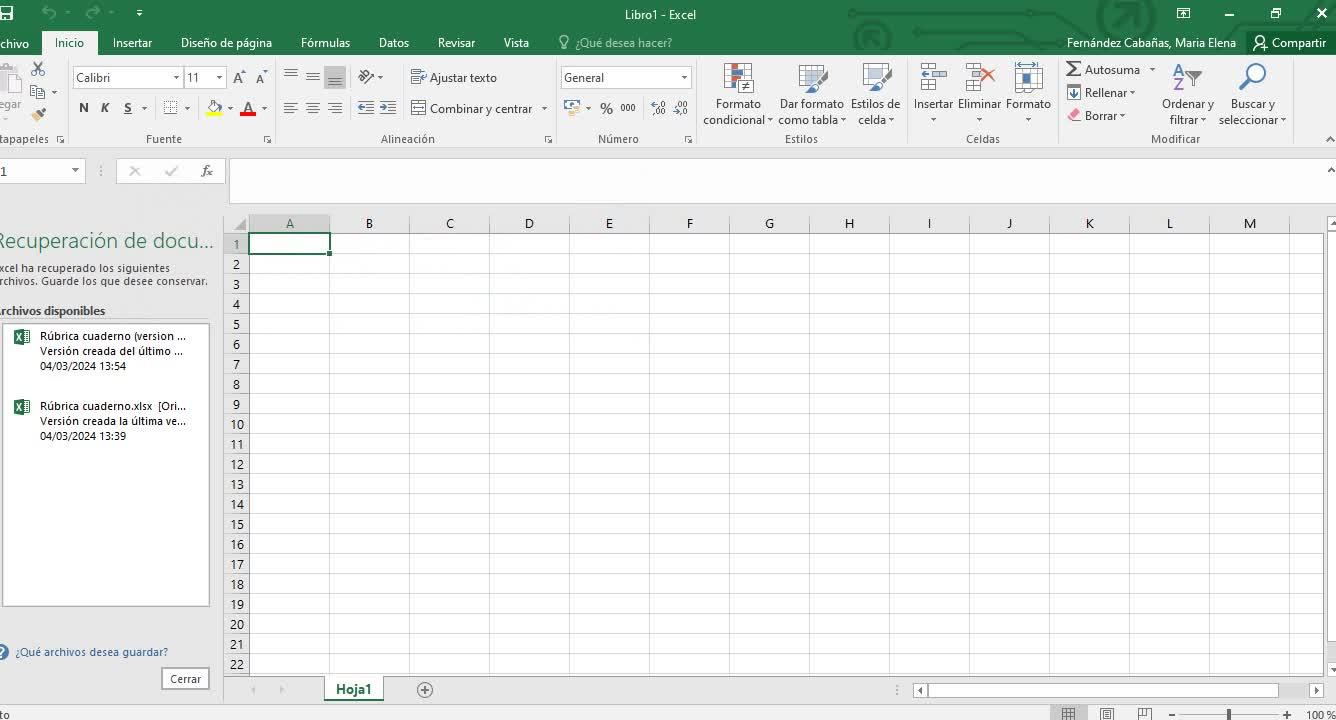Open the font size dropdown
Image resolution: width=1336 pixels, height=720 pixels.
tap(219, 78)
